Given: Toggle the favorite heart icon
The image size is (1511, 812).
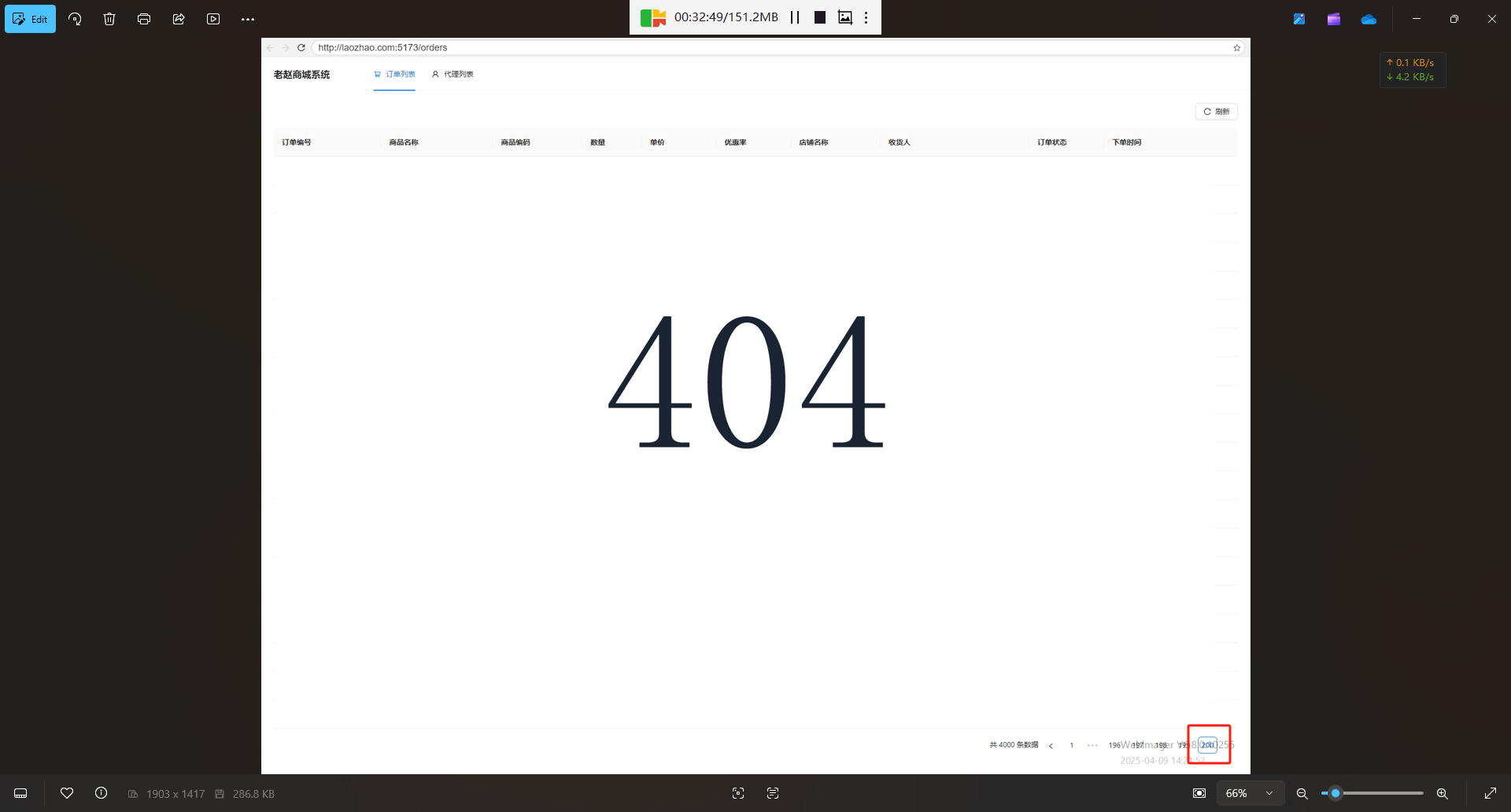Looking at the screenshot, I should click(x=67, y=793).
